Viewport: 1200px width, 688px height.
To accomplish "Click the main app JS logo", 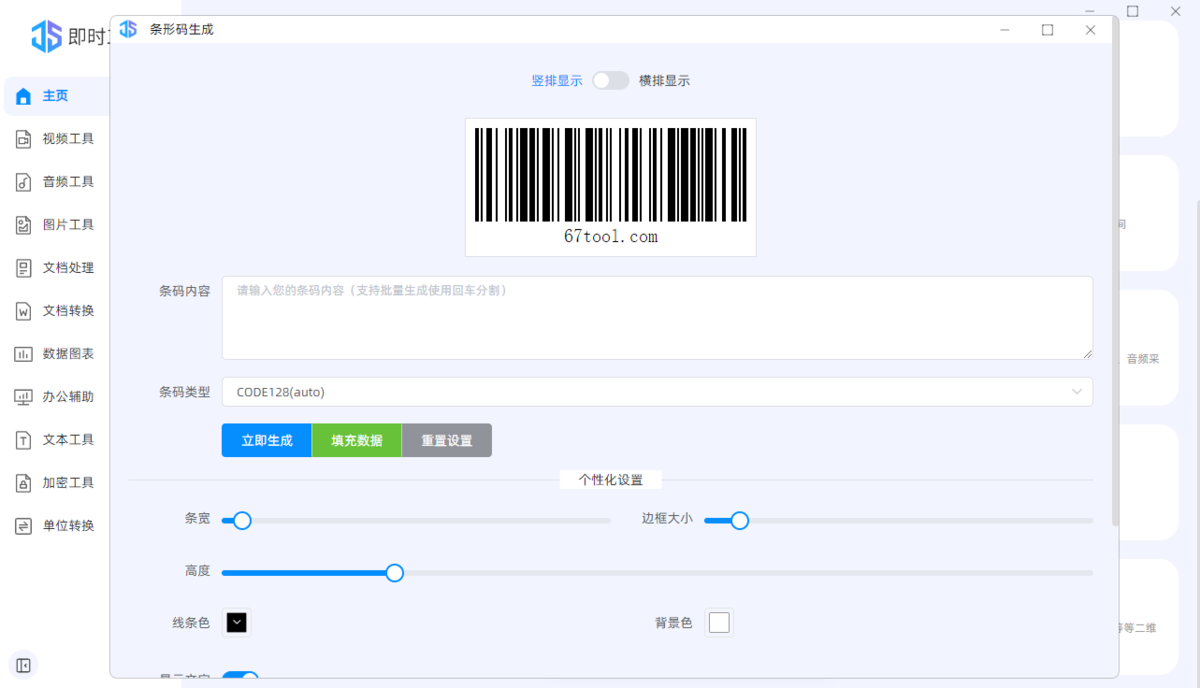I will point(46,37).
